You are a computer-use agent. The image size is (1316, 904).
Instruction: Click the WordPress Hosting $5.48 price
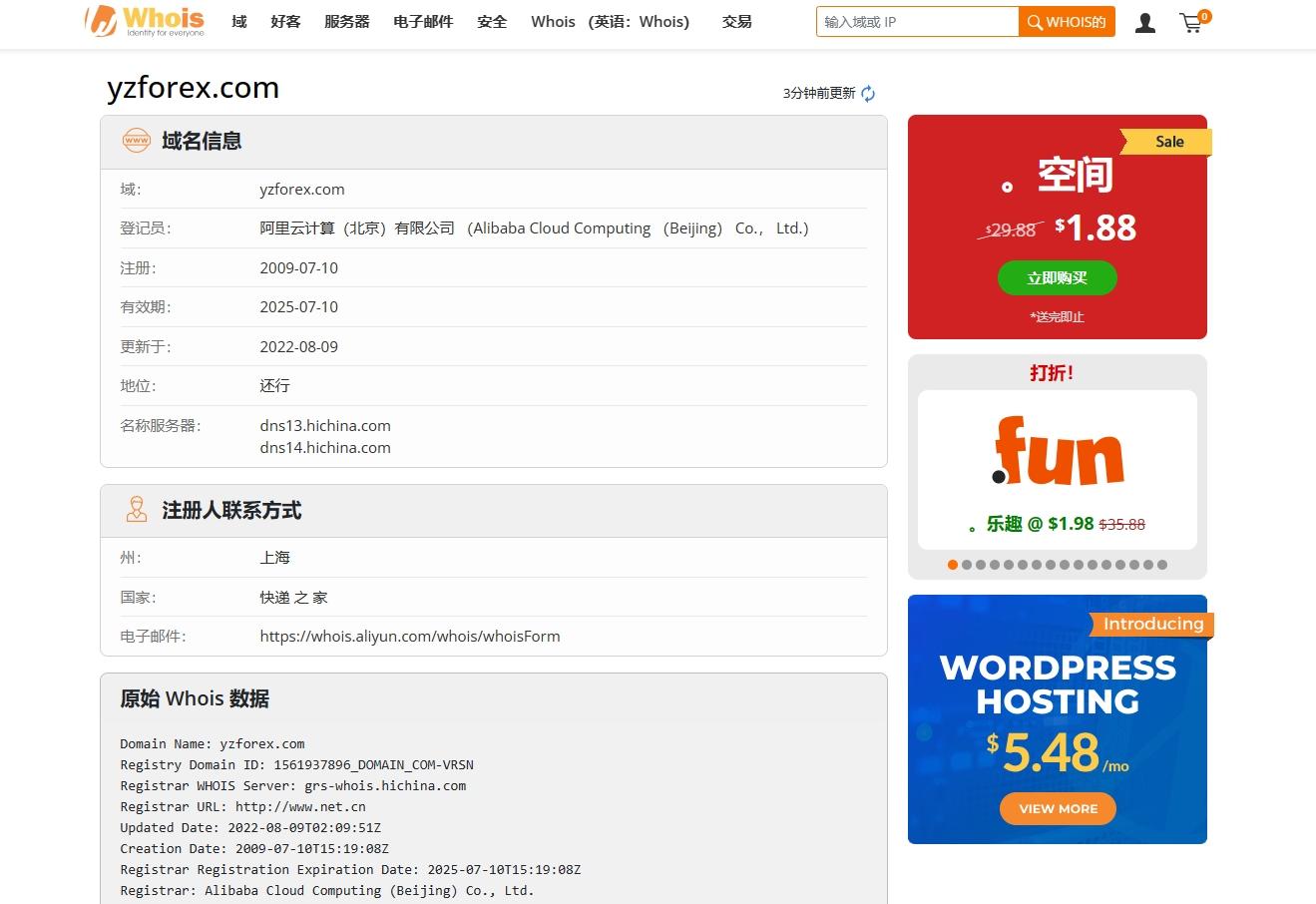(x=1058, y=753)
